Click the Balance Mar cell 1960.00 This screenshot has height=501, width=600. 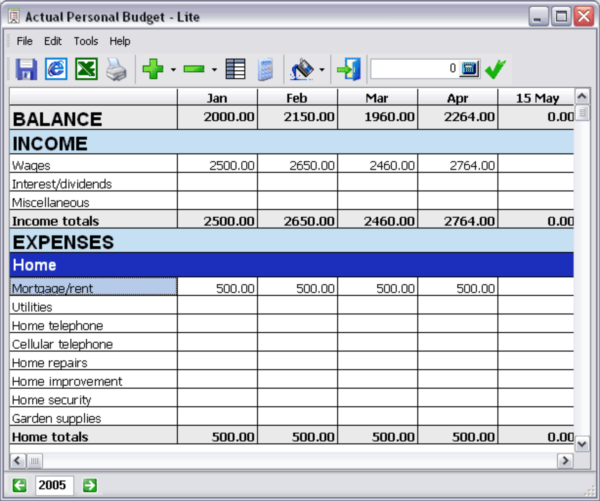pyautogui.click(x=377, y=117)
